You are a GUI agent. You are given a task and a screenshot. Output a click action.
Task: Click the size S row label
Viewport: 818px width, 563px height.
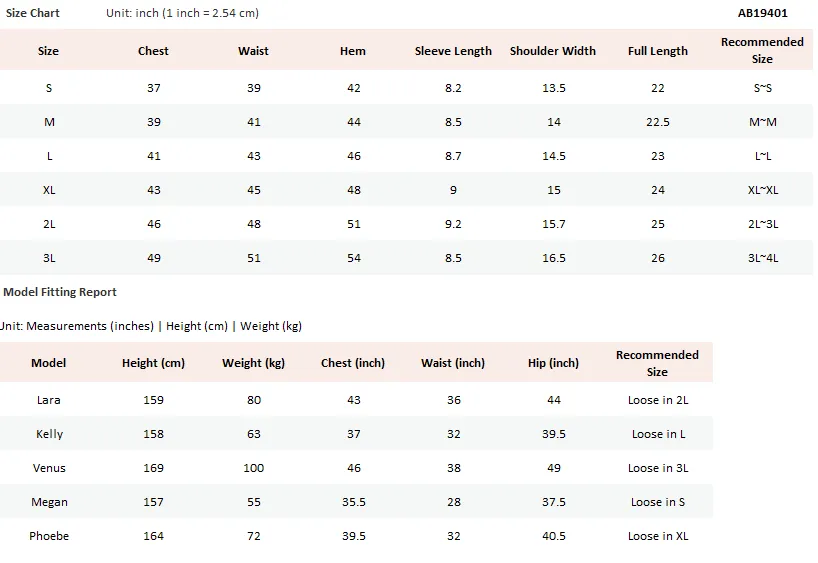[x=49, y=88]
